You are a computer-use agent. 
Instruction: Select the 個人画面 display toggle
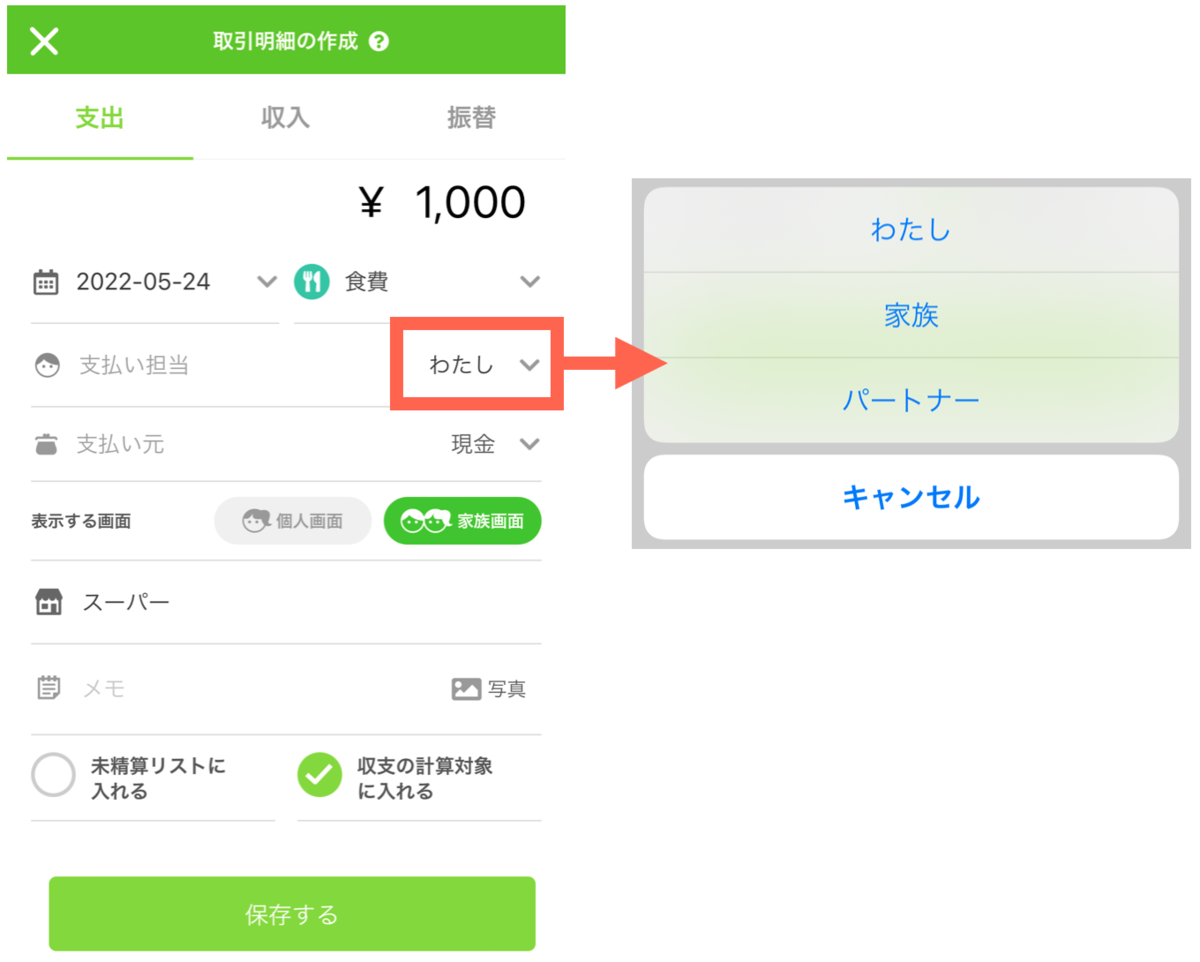(293, 521)
